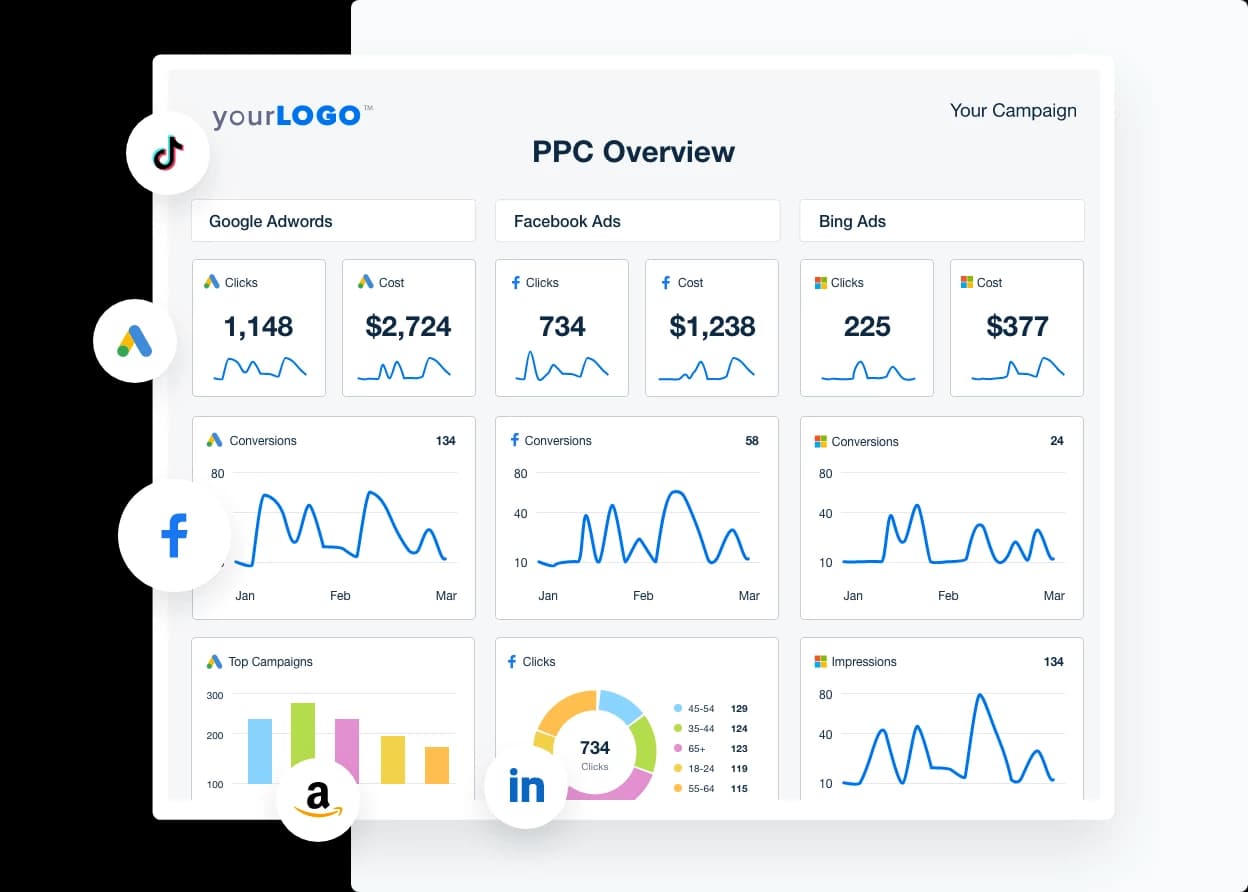This screenshot has height=892, width=1248.
Task: Click the Amazon platform icon
Action: coord(317,799)
